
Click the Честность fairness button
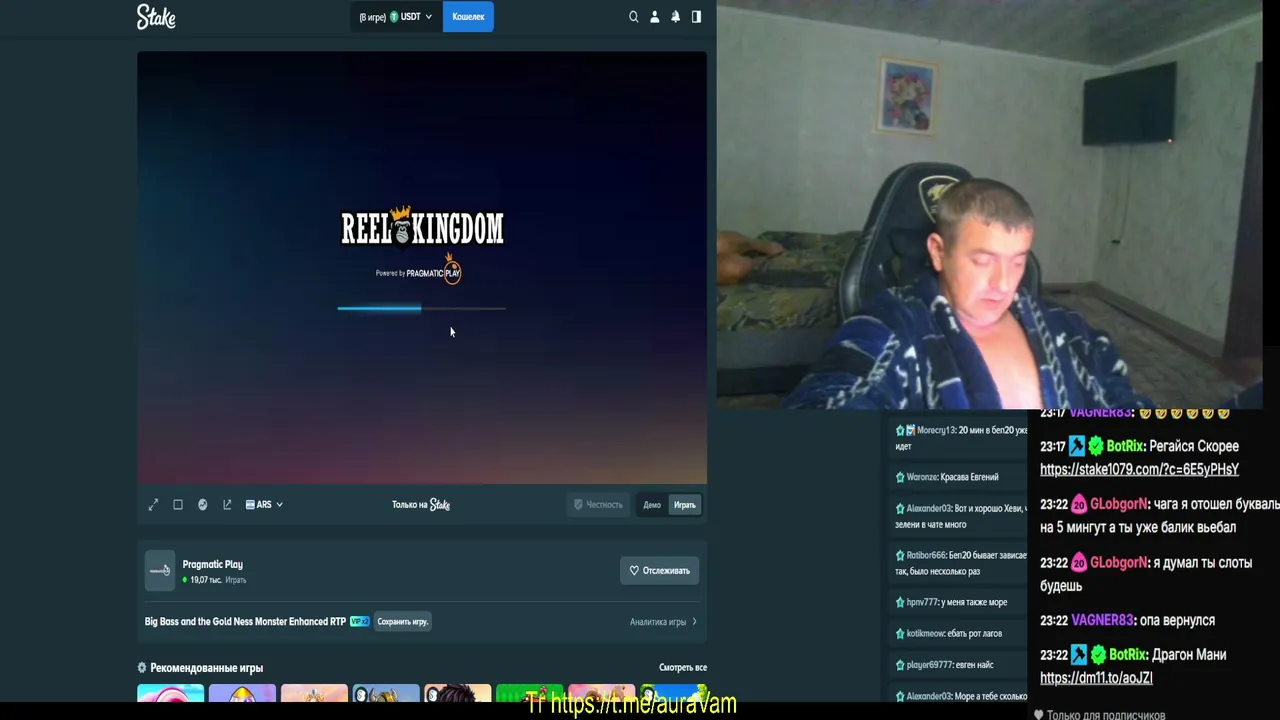tap(598, 505)
